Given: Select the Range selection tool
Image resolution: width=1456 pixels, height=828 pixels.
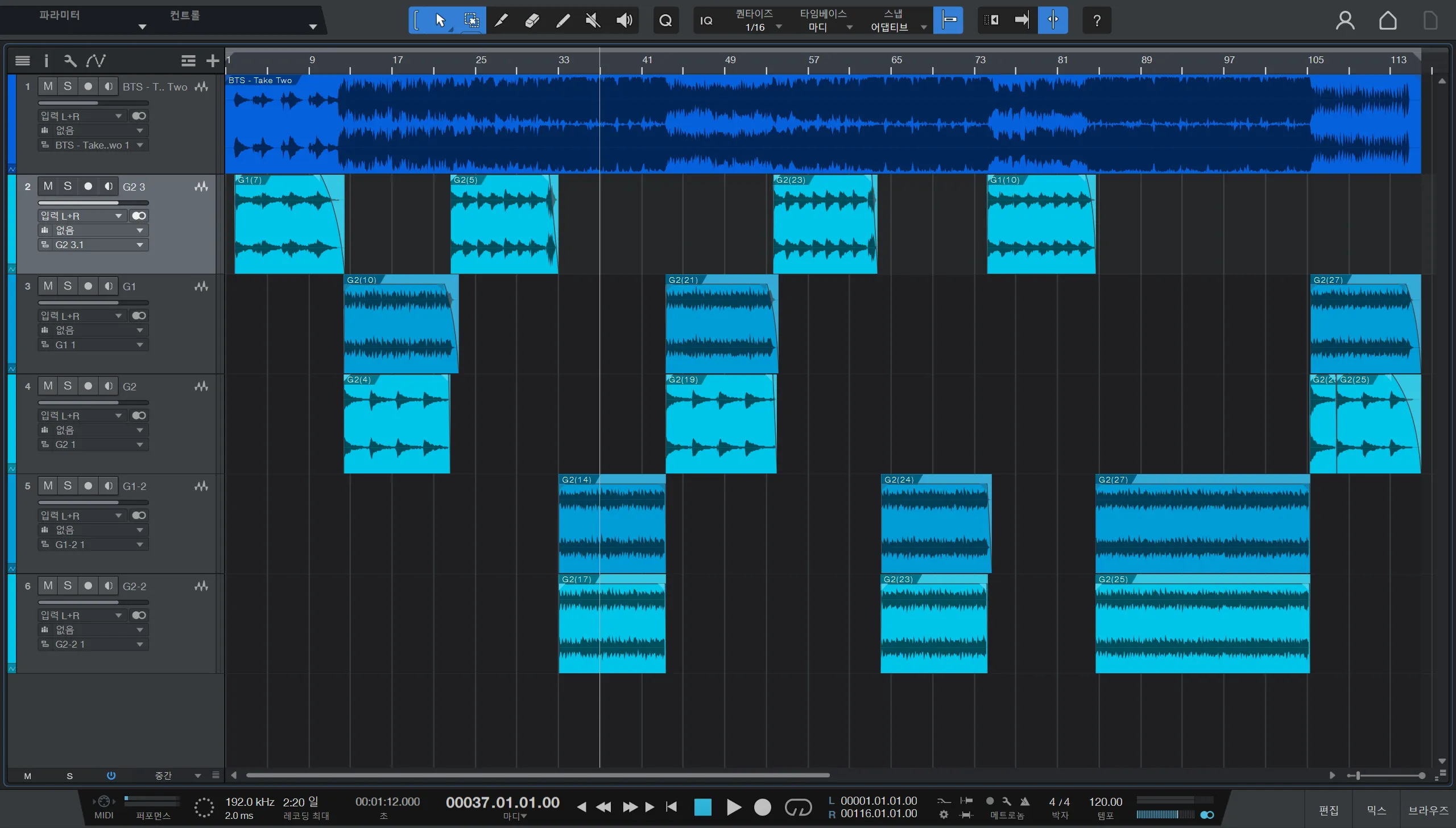Looking at the screenshot, I should point(471,20).
